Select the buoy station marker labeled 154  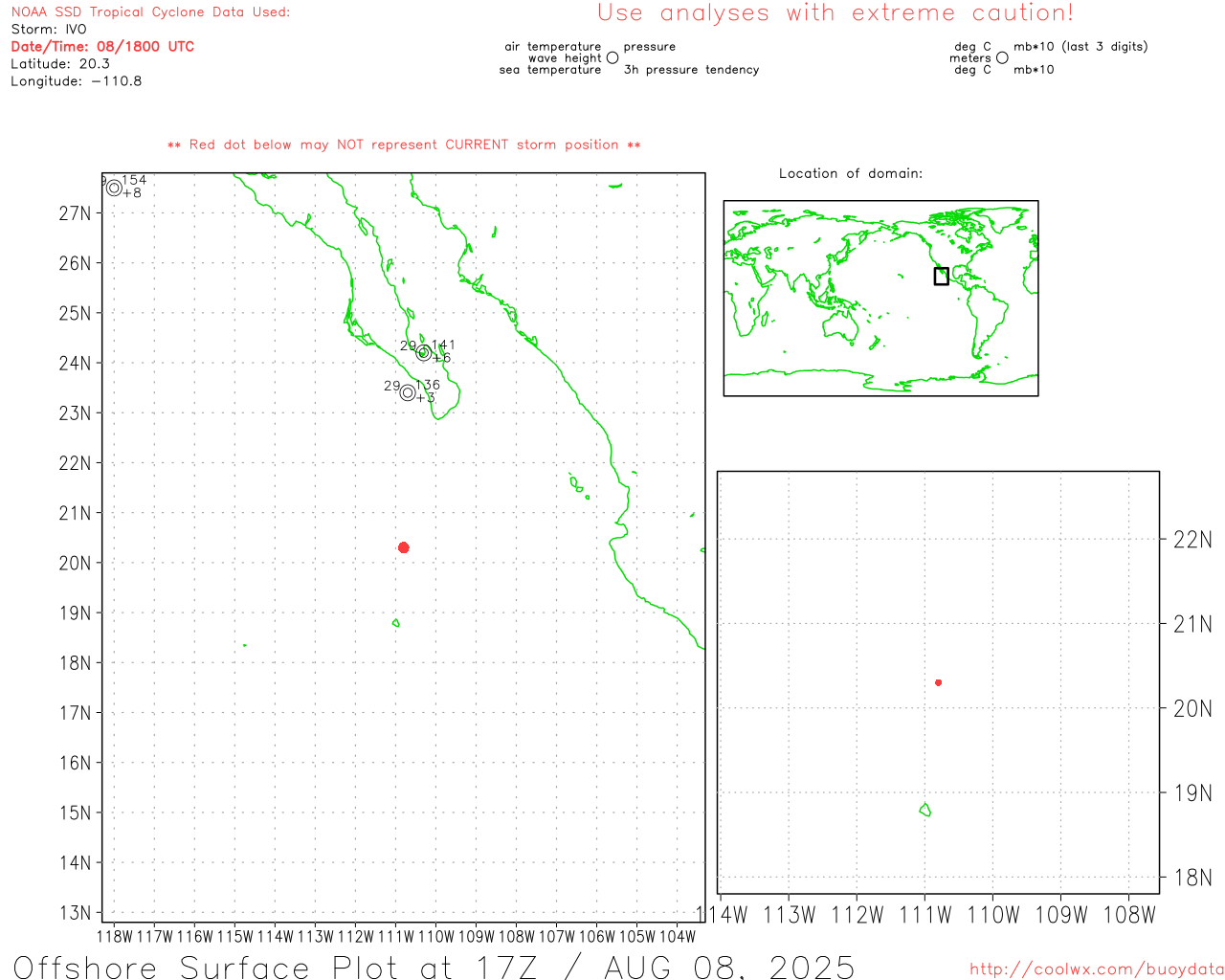point(114,188)
